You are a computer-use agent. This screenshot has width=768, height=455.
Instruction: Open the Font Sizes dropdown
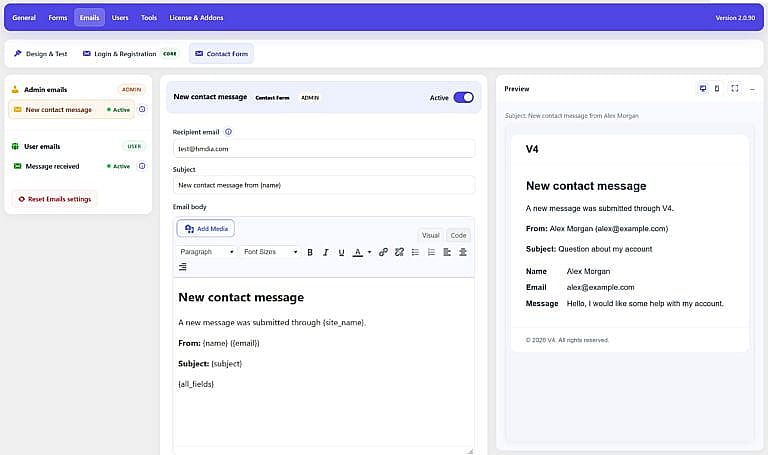click(x=270, y=252)
